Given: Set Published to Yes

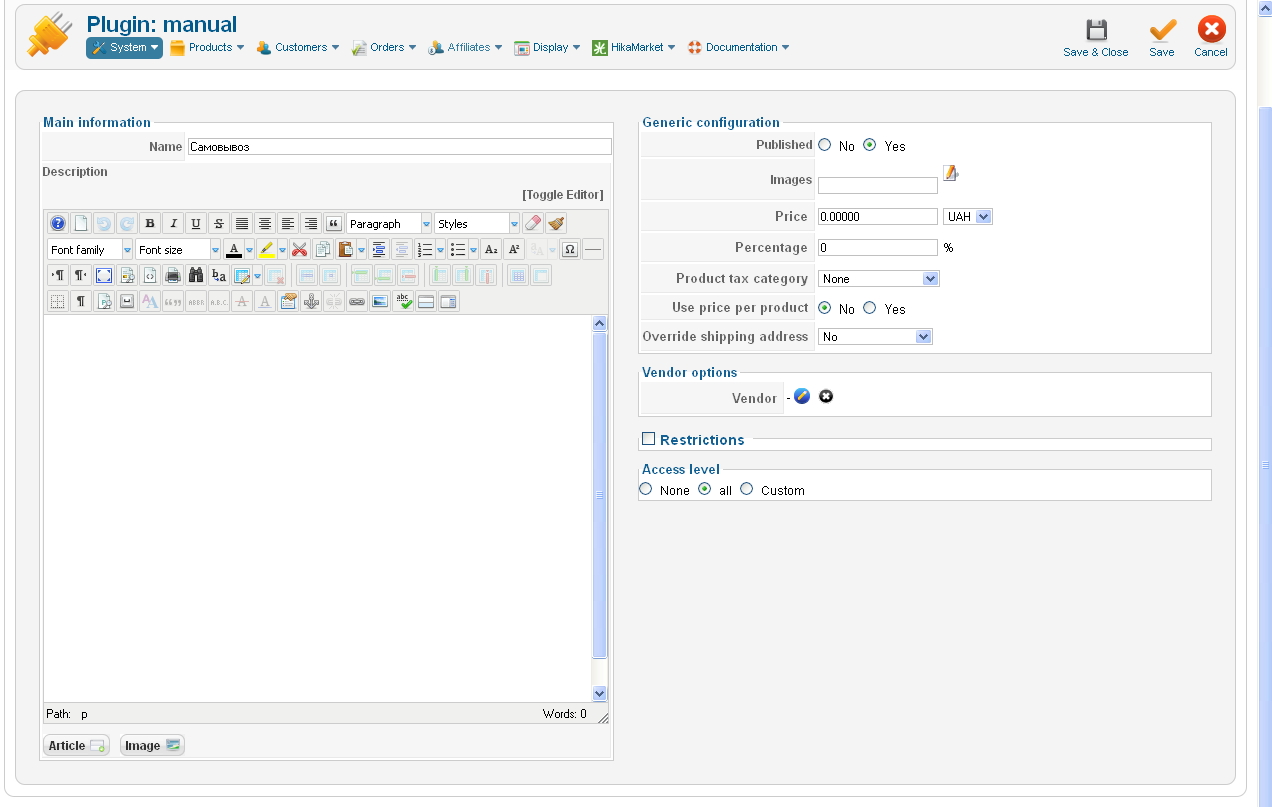Looking at the screenshot, I should click(x=870, y=145).
